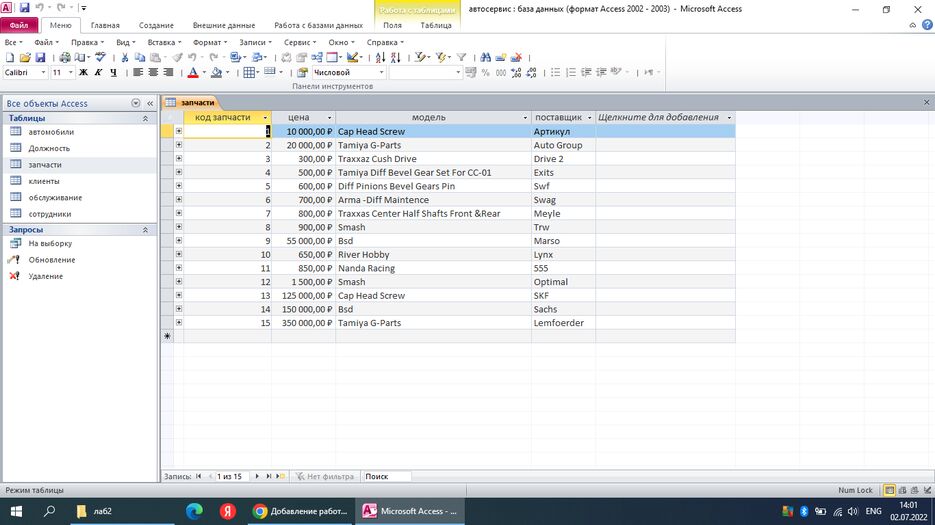Click the Поиск search field
This screenshot has height=525, width=935.
[386, 476]
